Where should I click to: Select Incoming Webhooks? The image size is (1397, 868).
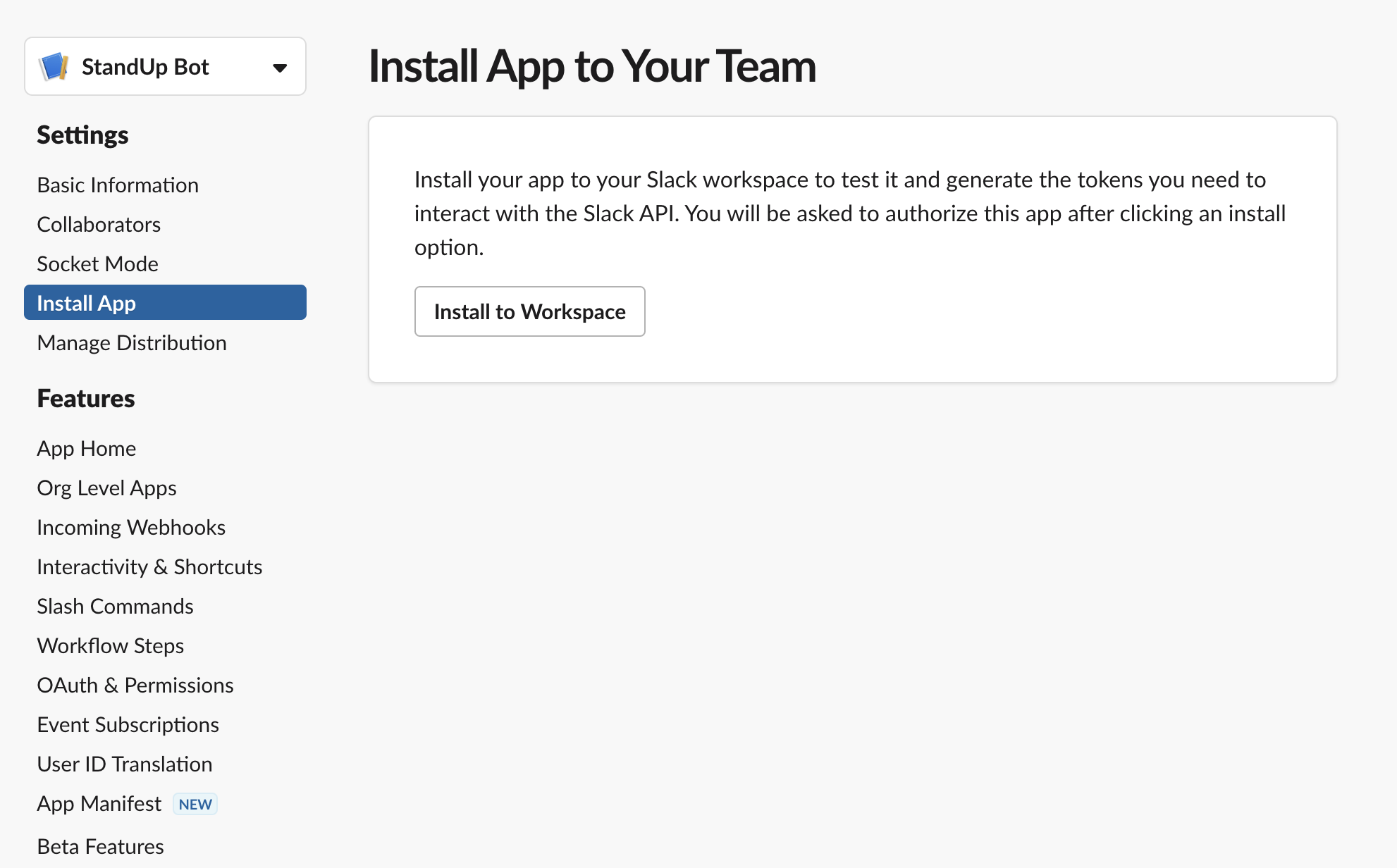click(131, 527)
